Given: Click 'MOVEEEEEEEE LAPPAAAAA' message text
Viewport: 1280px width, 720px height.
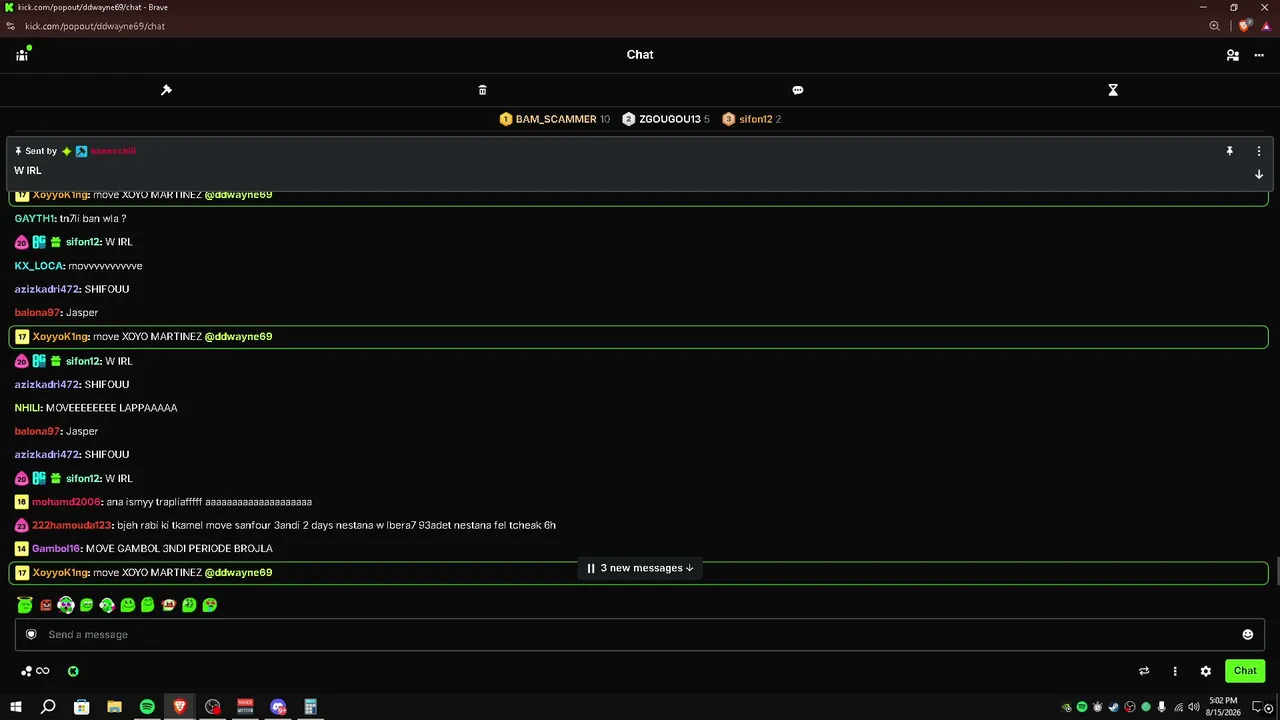Looking at the screenshot, I should 111,408.
